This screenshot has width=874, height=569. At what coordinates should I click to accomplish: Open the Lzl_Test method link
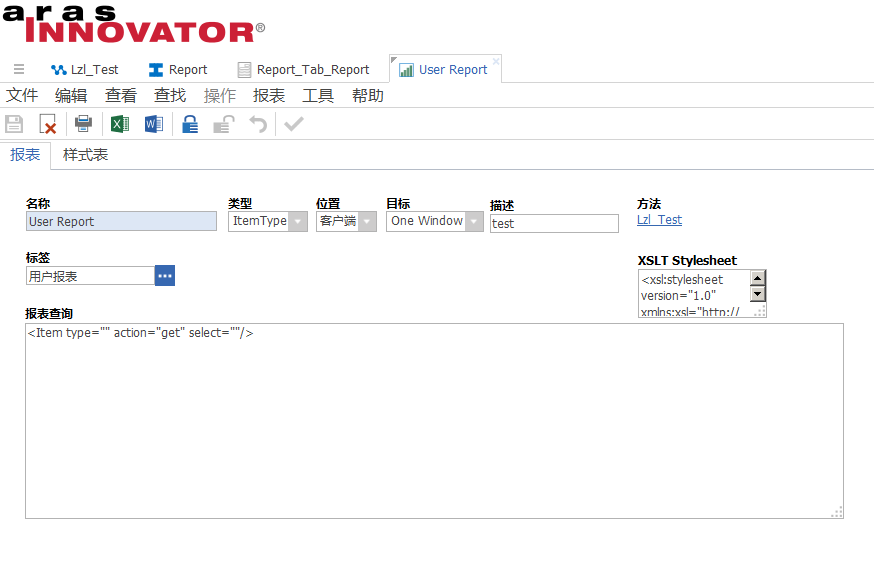tap(659, 220)
